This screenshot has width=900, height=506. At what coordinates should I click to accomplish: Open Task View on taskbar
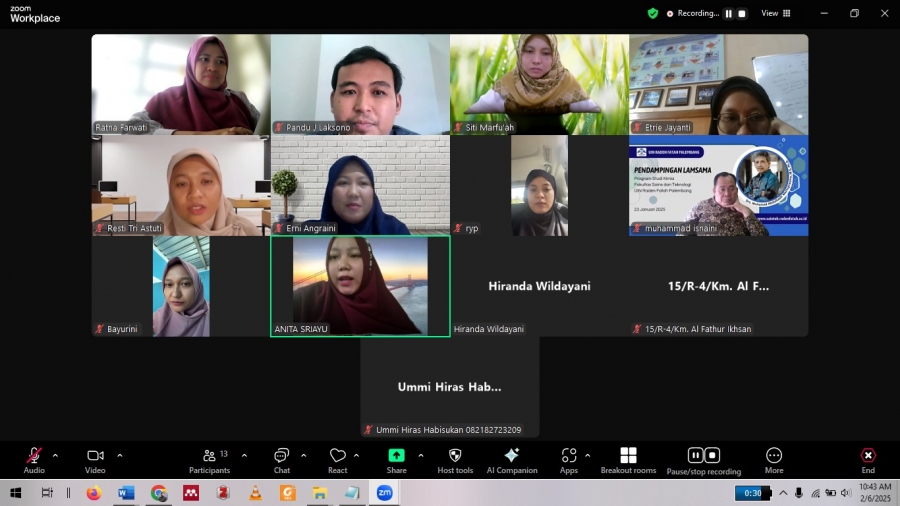47,493
